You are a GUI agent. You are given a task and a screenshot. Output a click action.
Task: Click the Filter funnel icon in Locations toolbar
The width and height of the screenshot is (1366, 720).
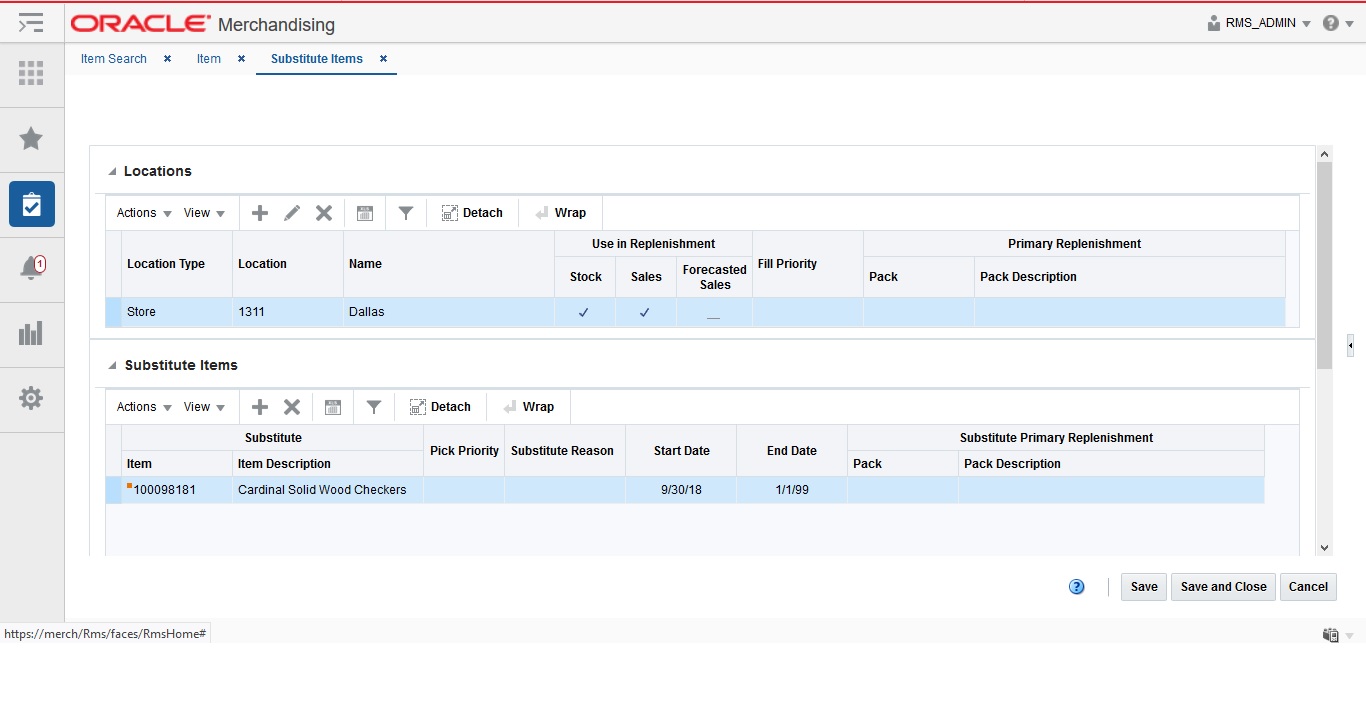(x=406, y=213)
